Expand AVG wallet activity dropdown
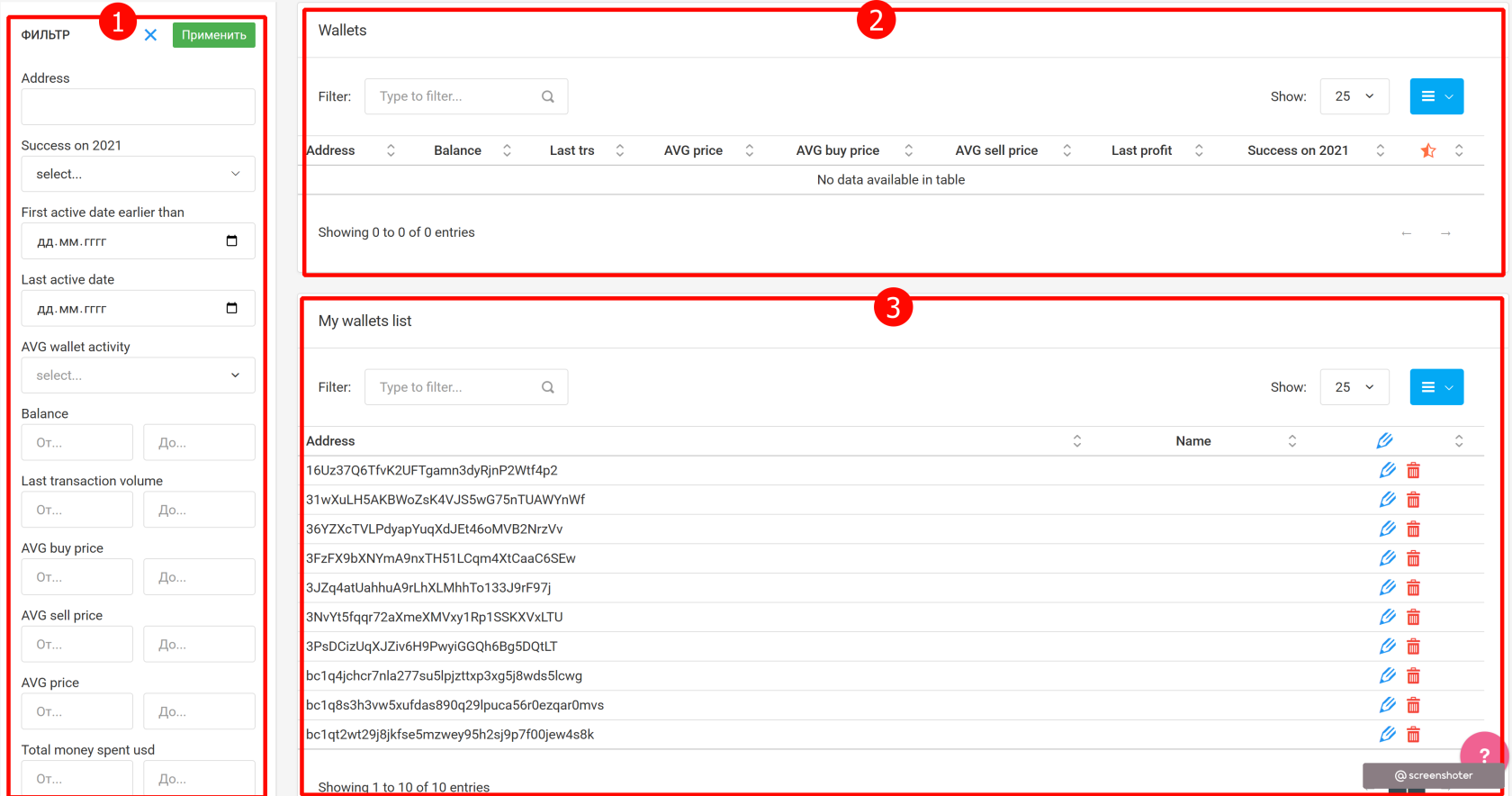The image size is (1512, 796). point(138,375)
